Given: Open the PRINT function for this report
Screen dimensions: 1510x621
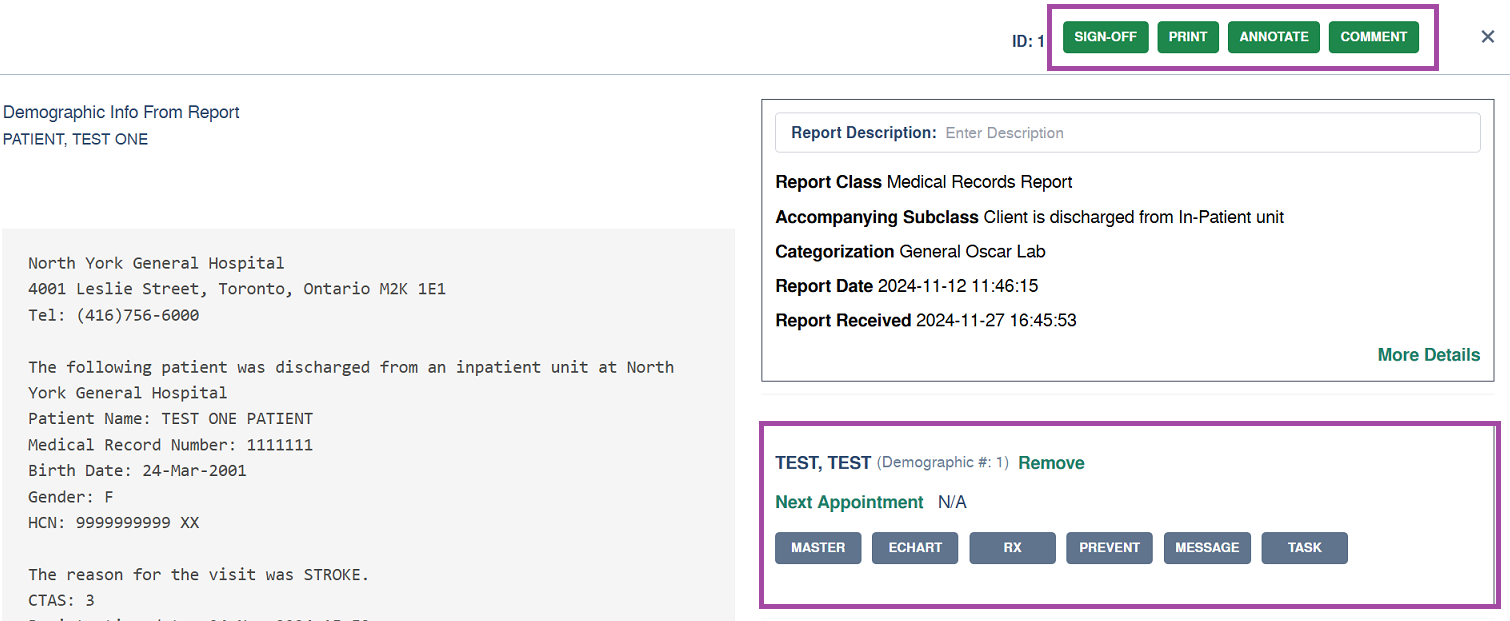Looking at the screenshot, I should (1188, 36).
